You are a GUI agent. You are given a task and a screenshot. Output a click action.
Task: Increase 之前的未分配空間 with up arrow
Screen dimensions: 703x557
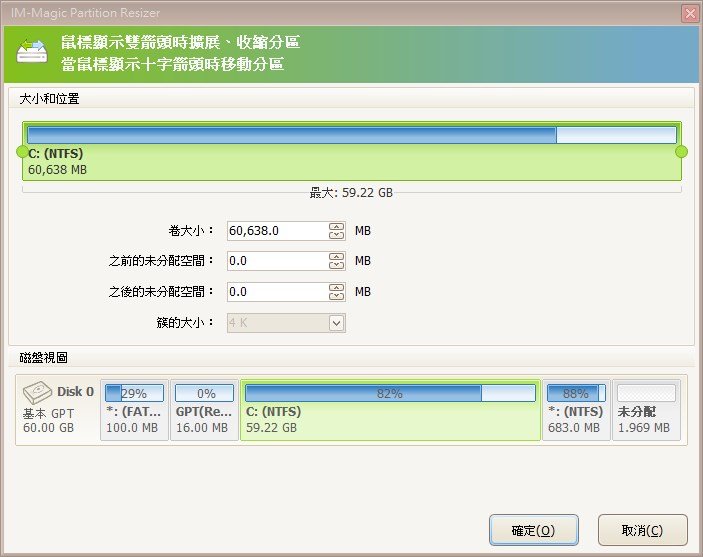tap(337, 257)
